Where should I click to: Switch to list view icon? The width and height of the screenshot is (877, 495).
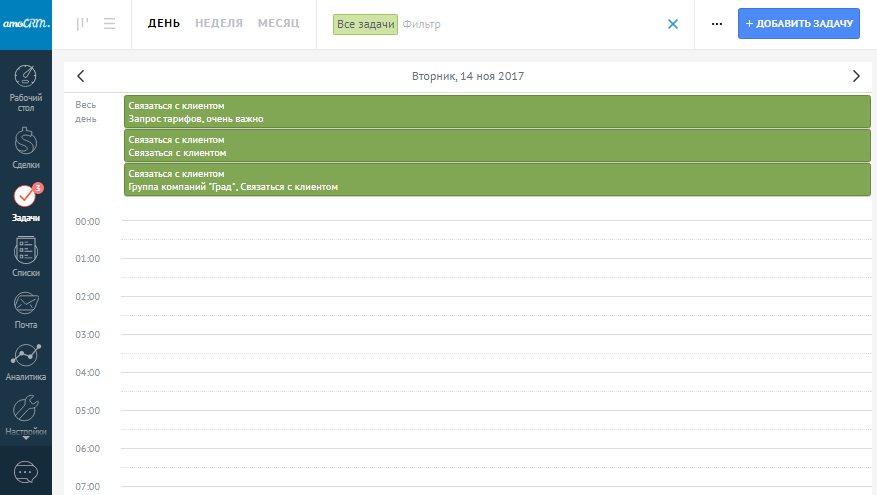pyautogui.click(x=109, y=24)
